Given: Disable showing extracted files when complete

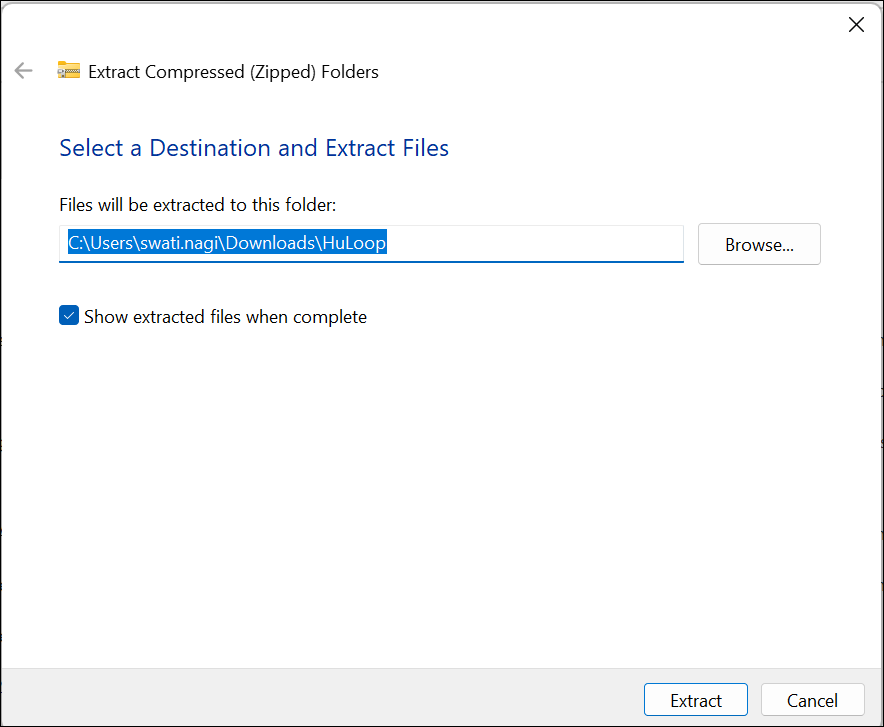Looking at the screenshot, I should 69,315.
